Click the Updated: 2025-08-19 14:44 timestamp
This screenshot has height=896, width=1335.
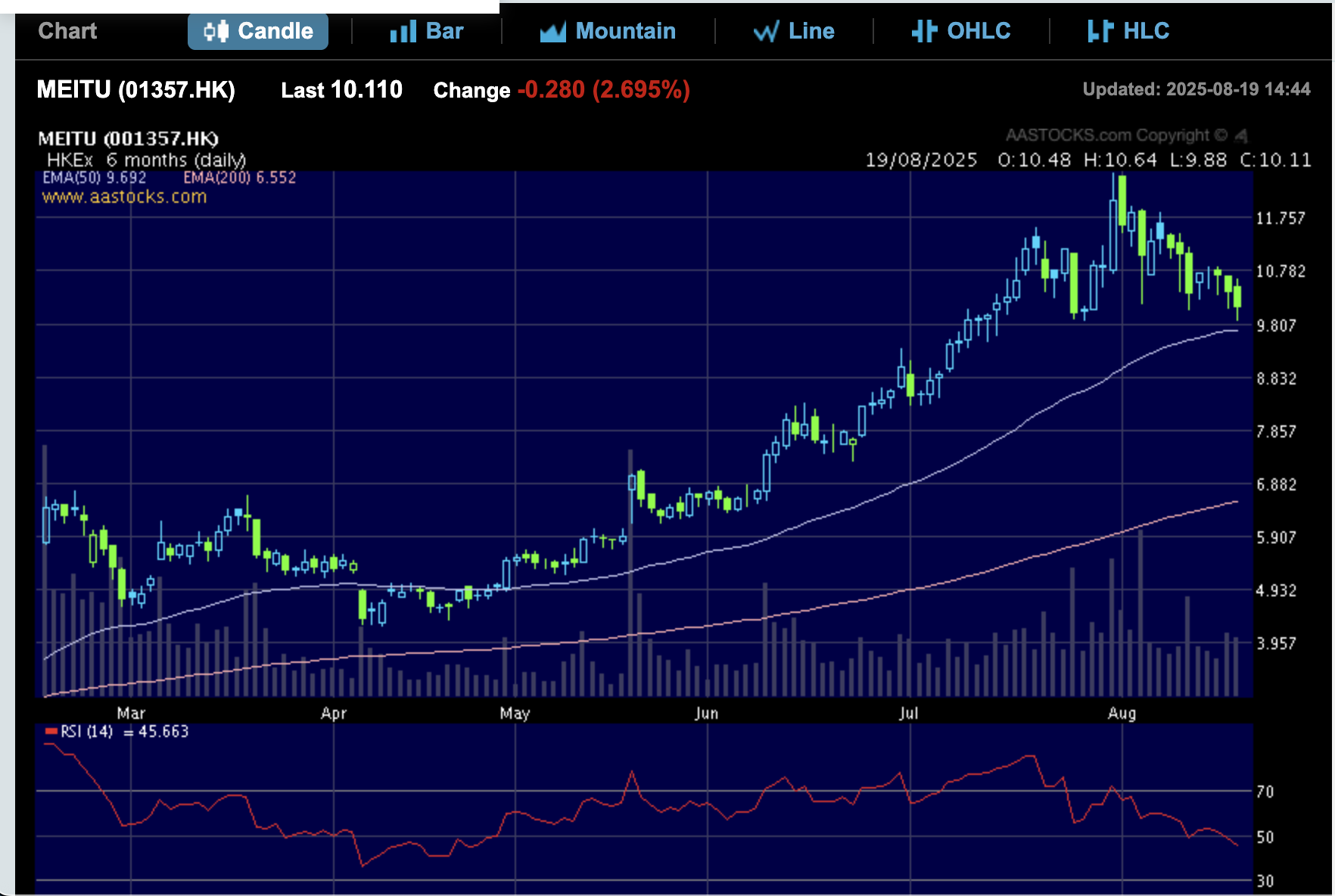click(x=1197, y=89)
